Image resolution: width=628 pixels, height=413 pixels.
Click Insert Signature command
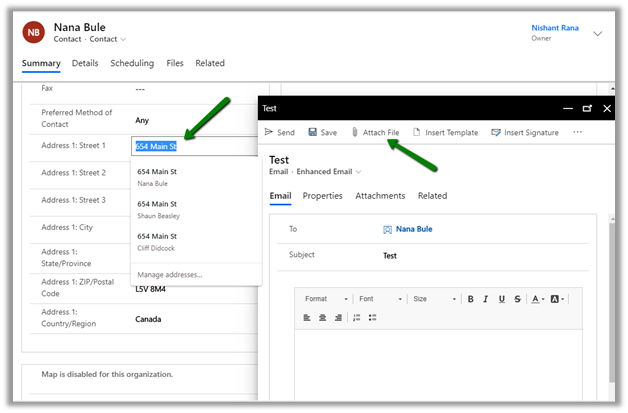[524, 132]
